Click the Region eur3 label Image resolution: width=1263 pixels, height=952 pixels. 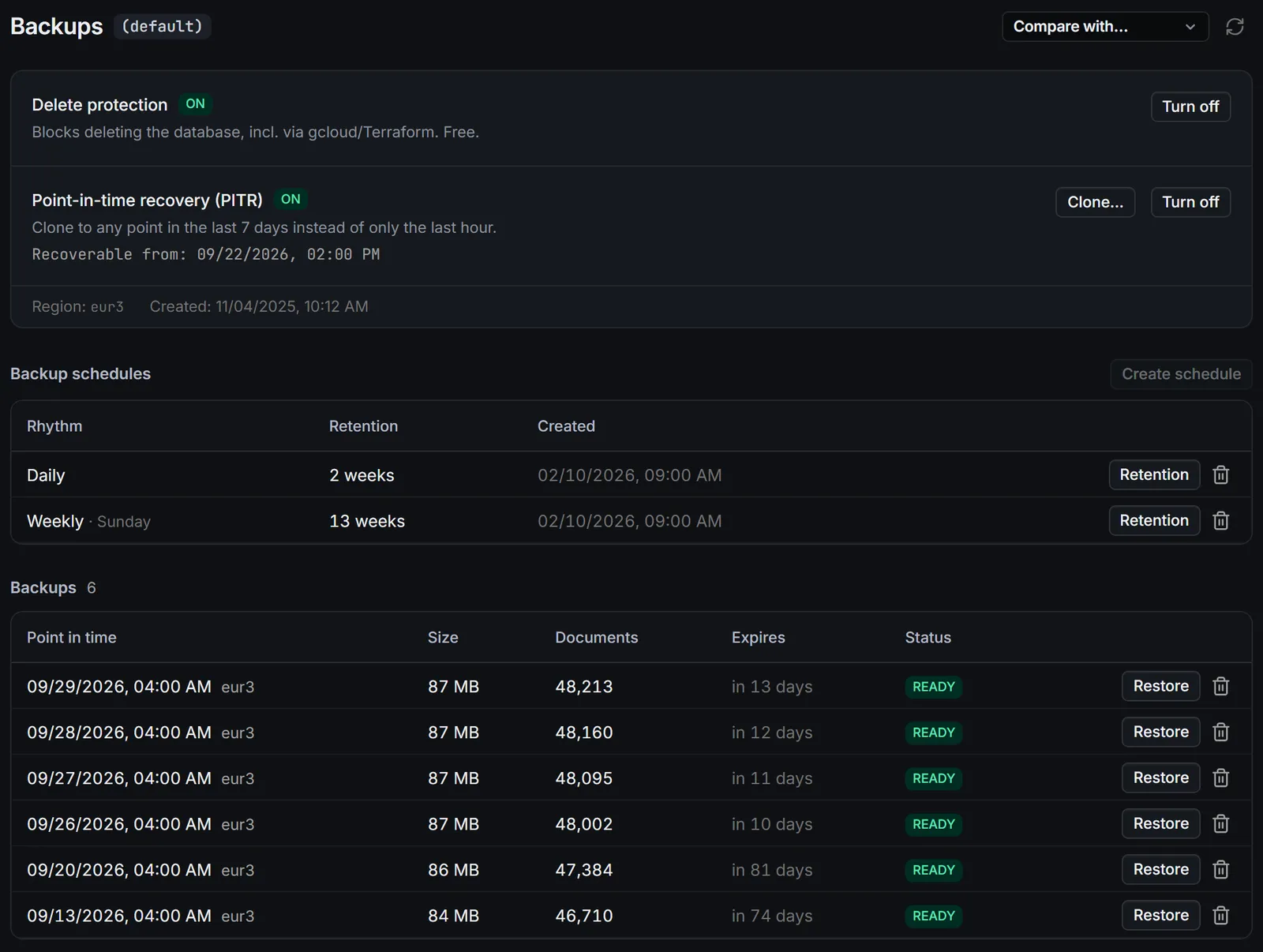(78, 306)
